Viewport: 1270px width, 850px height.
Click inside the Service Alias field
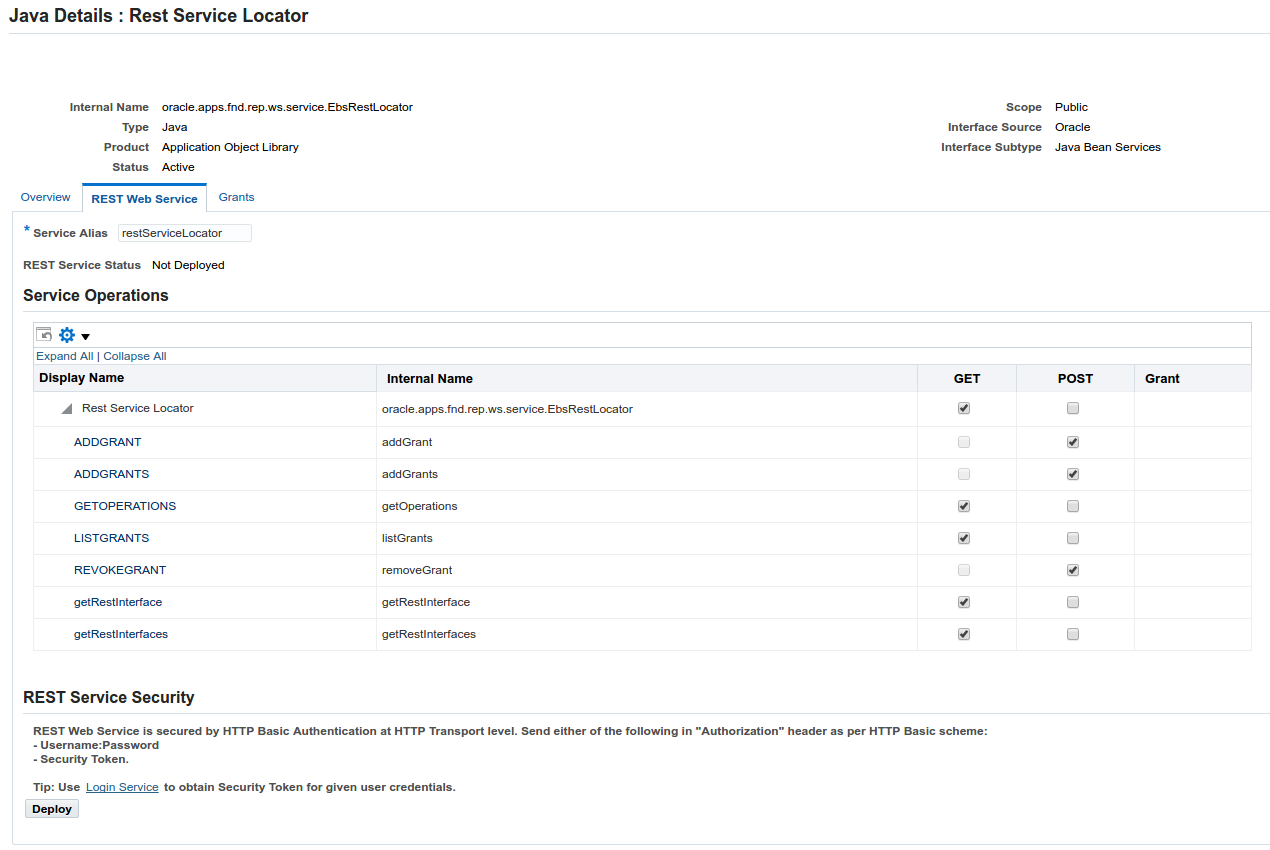pos(184,233)
